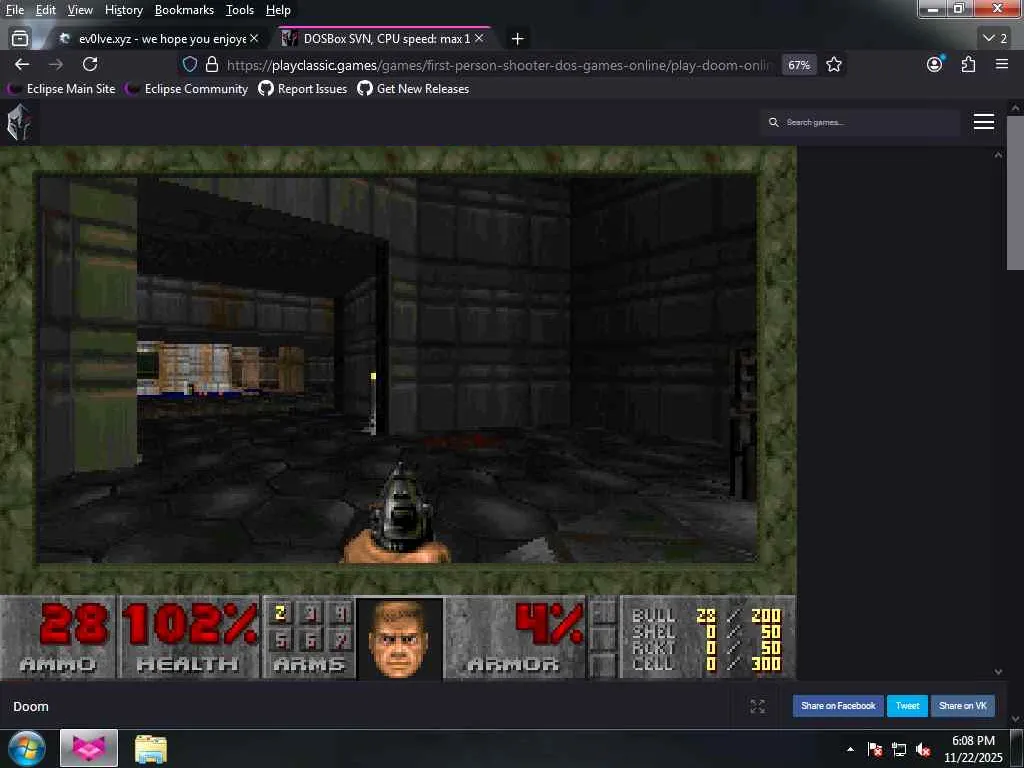Go back with the browser back arrow
1024x768 pixels.
click(22, 64)
